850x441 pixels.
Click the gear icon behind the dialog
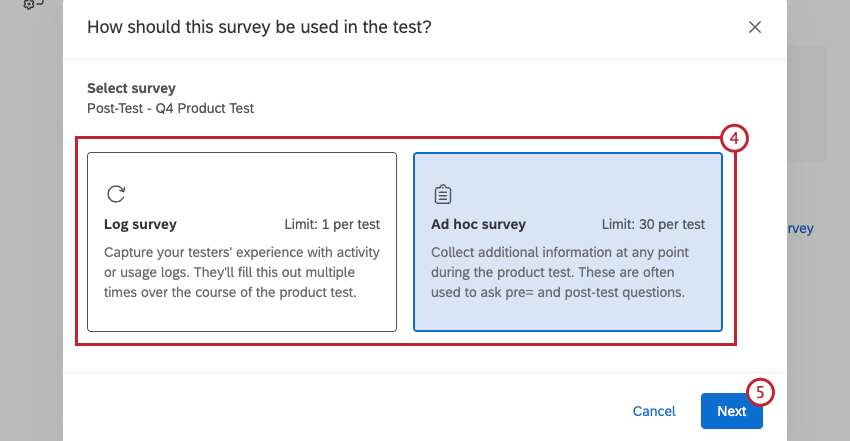(30, 5)
